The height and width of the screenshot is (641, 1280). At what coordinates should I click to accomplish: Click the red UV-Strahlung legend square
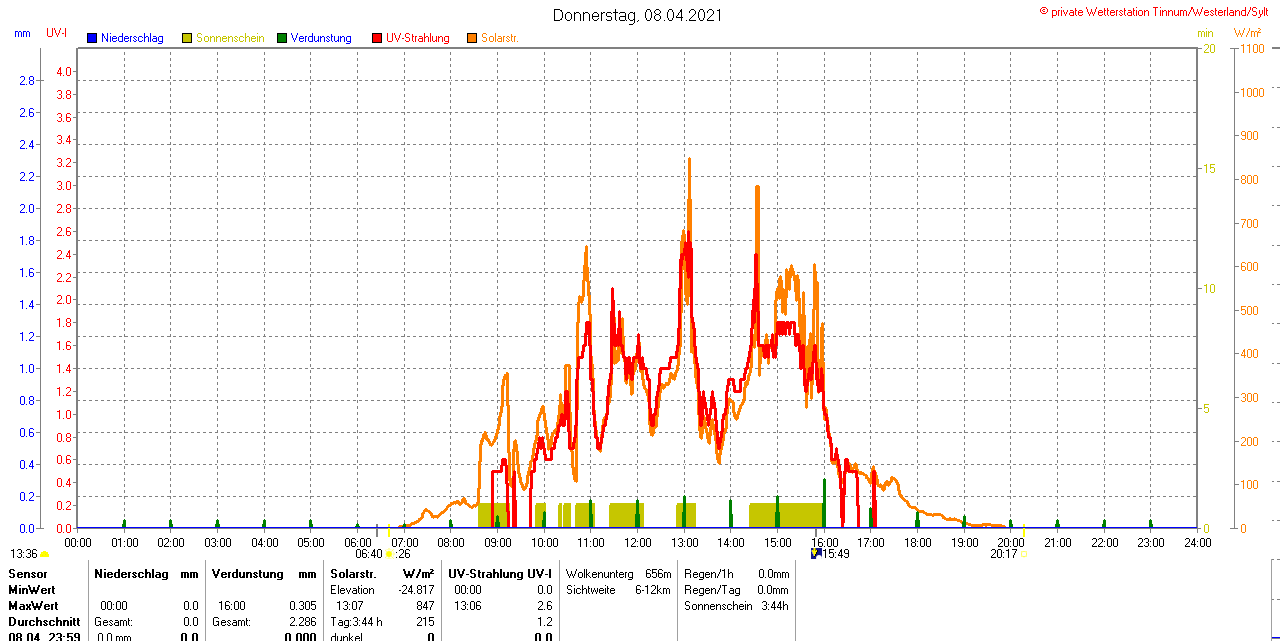(x=377, y=38)
